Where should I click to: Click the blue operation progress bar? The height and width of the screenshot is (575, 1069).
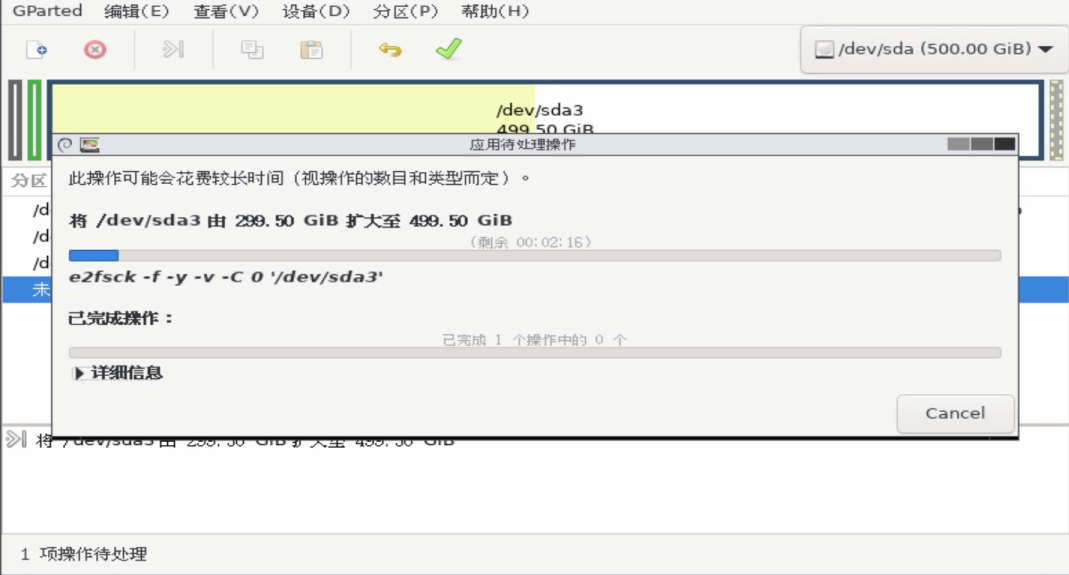pyautogui.click(x=534, y=256)
